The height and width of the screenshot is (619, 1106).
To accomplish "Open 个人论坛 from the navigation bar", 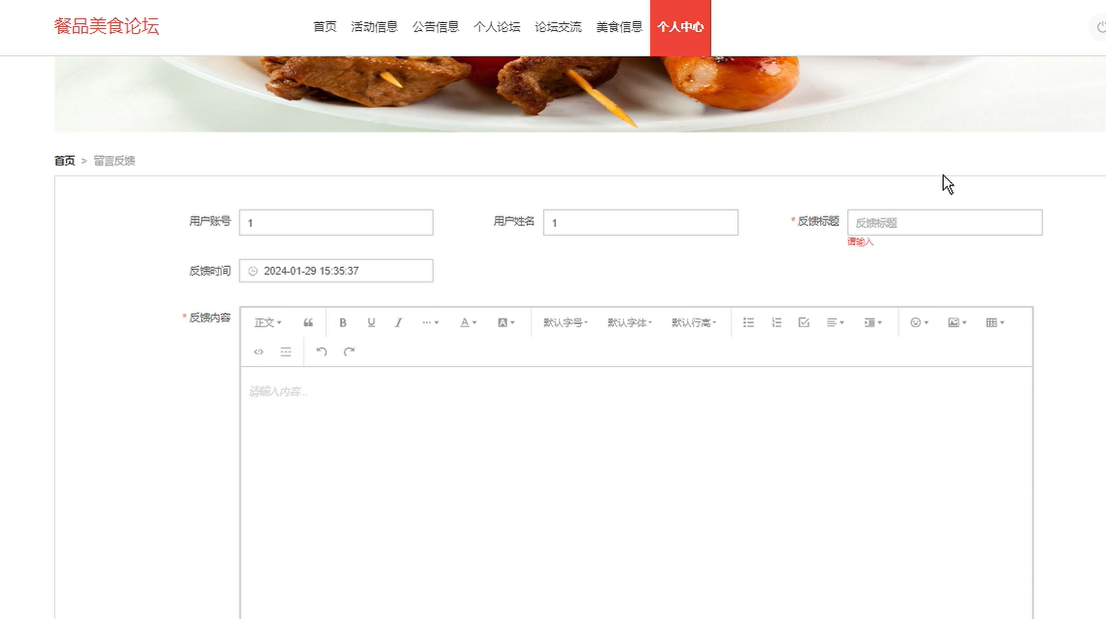I will [x=497, y=27].
